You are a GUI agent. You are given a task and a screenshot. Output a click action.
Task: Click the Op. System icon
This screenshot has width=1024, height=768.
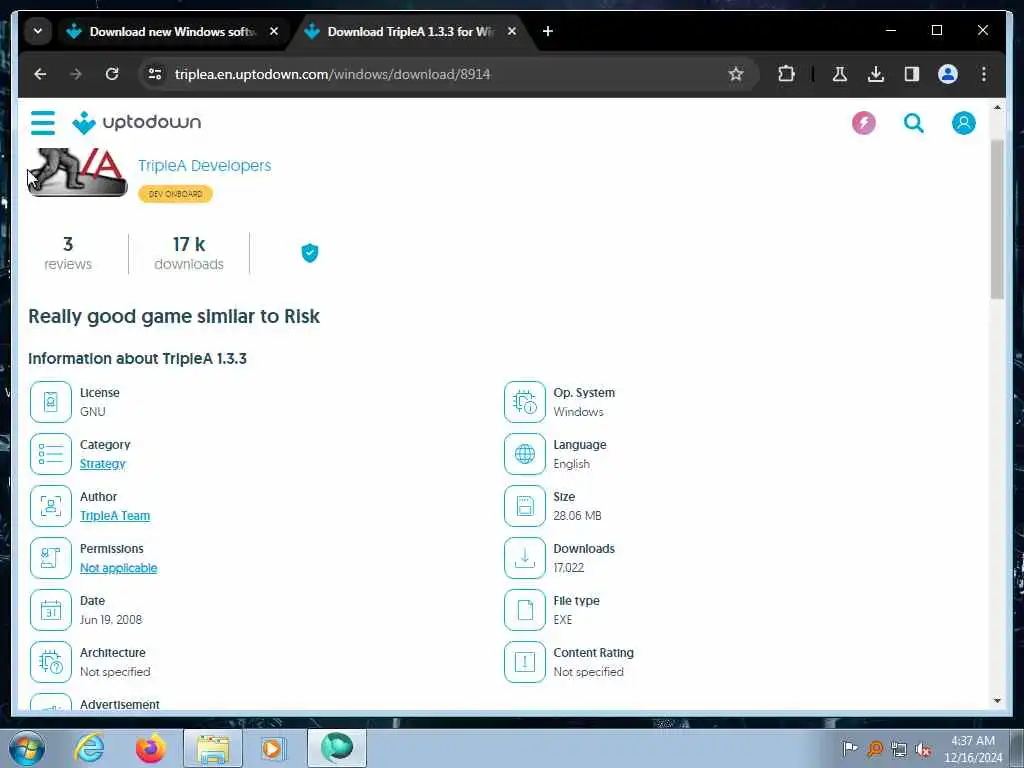[x=524, y=402]
